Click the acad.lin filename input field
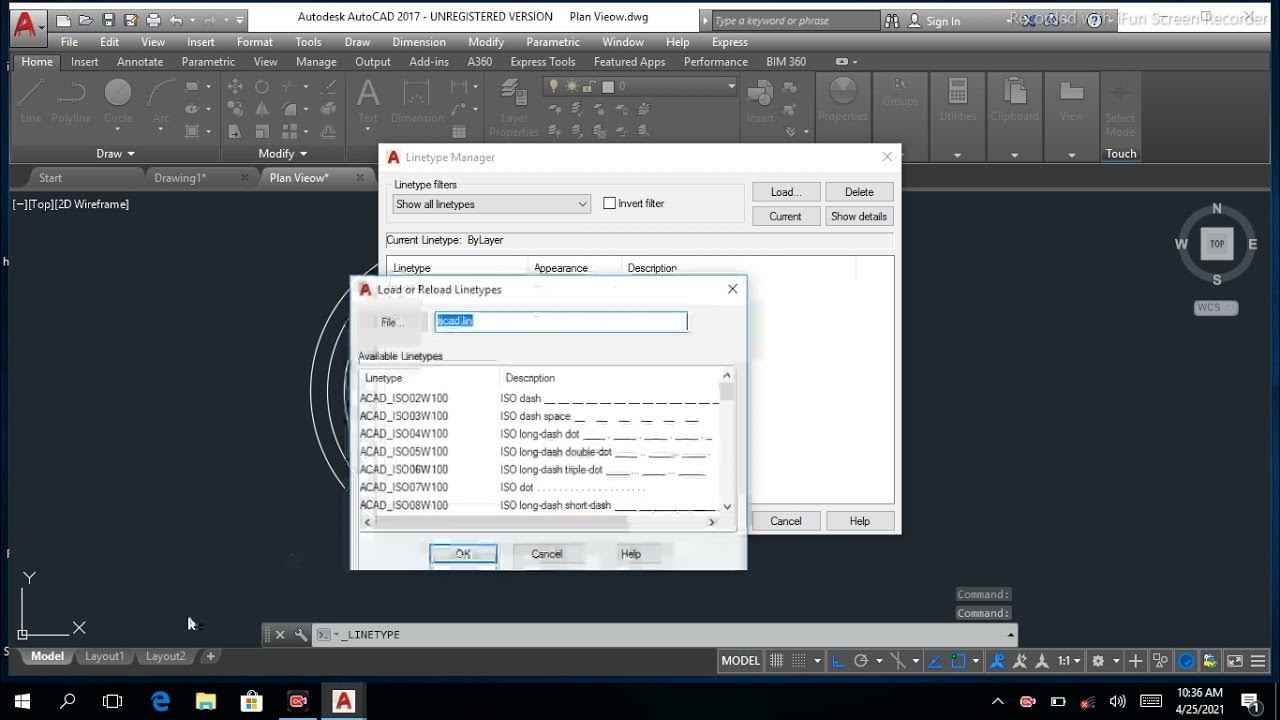Screen dimensions: 1280x720 561,321
